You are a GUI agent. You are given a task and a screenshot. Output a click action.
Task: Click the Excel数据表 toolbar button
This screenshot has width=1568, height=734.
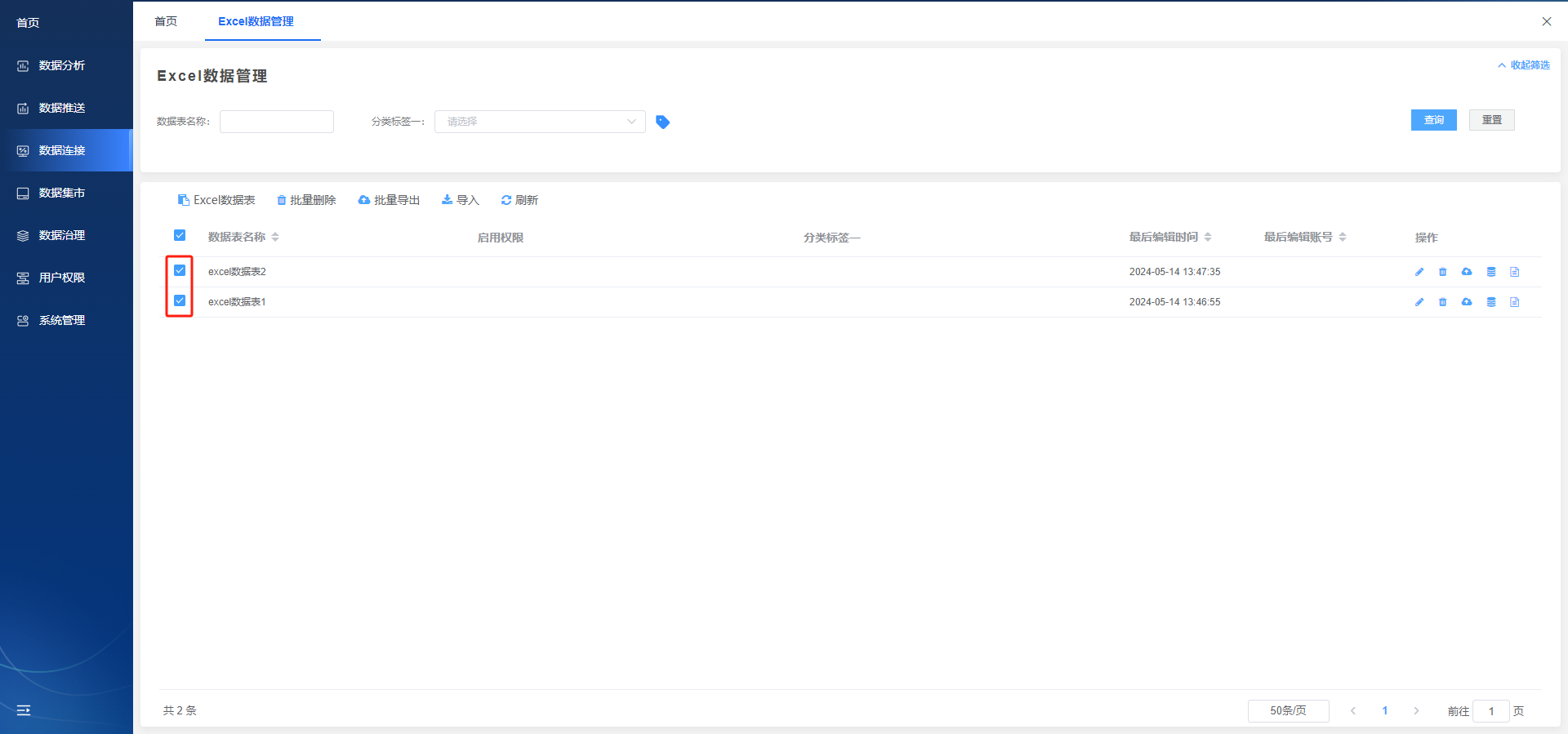pyautogui.click(x=216, y=200)
